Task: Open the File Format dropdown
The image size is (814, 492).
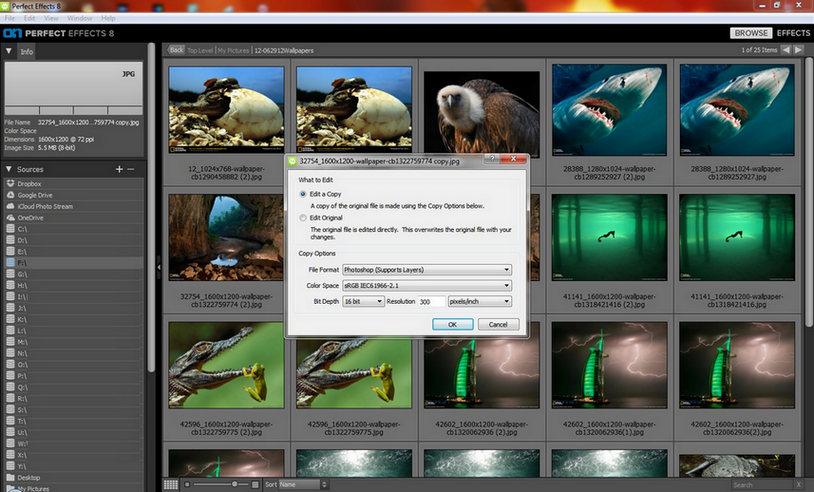Action: (x=426, y=269)
